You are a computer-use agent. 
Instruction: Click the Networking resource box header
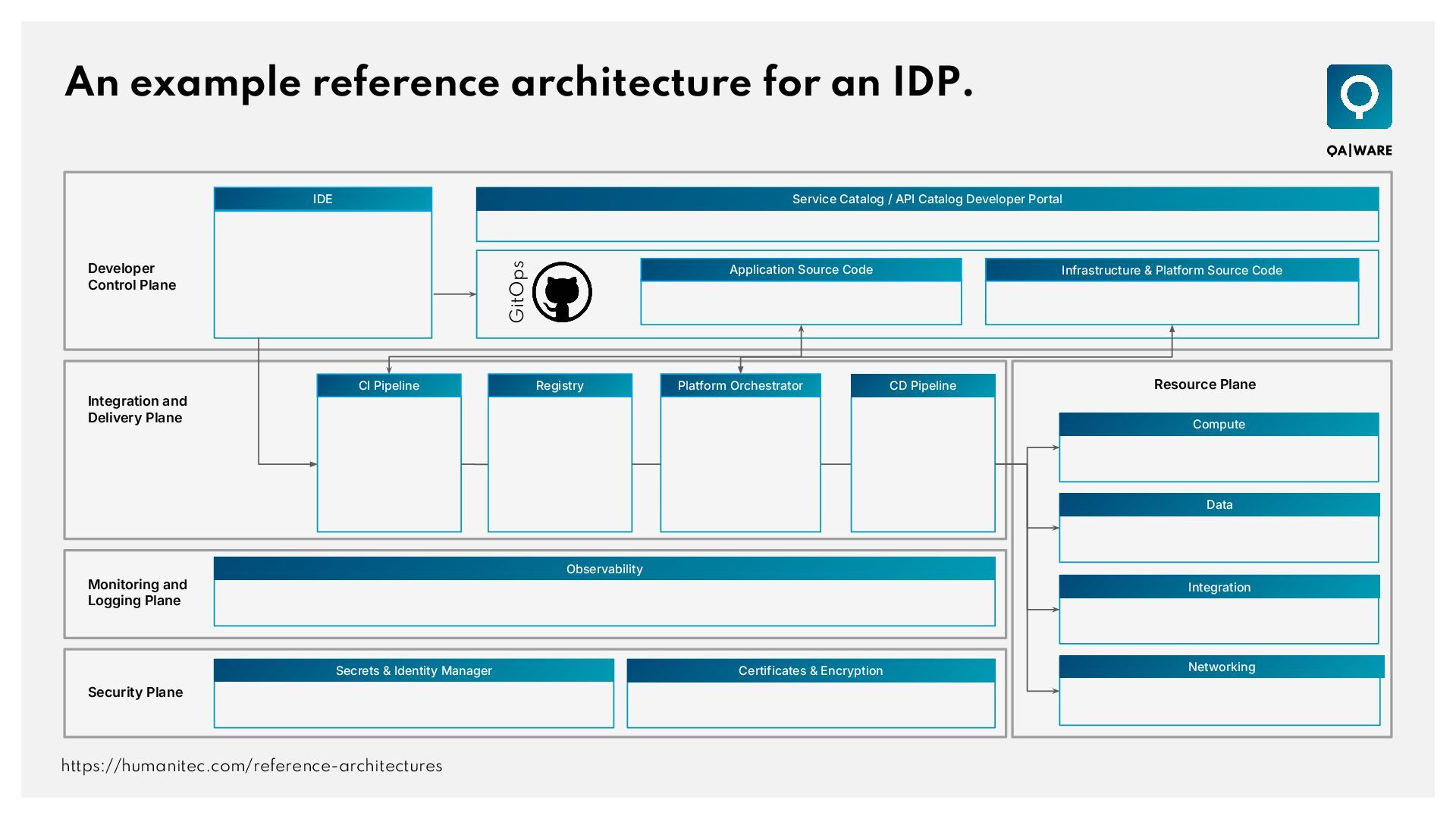pyautogui.click(x=1221, y=667)
